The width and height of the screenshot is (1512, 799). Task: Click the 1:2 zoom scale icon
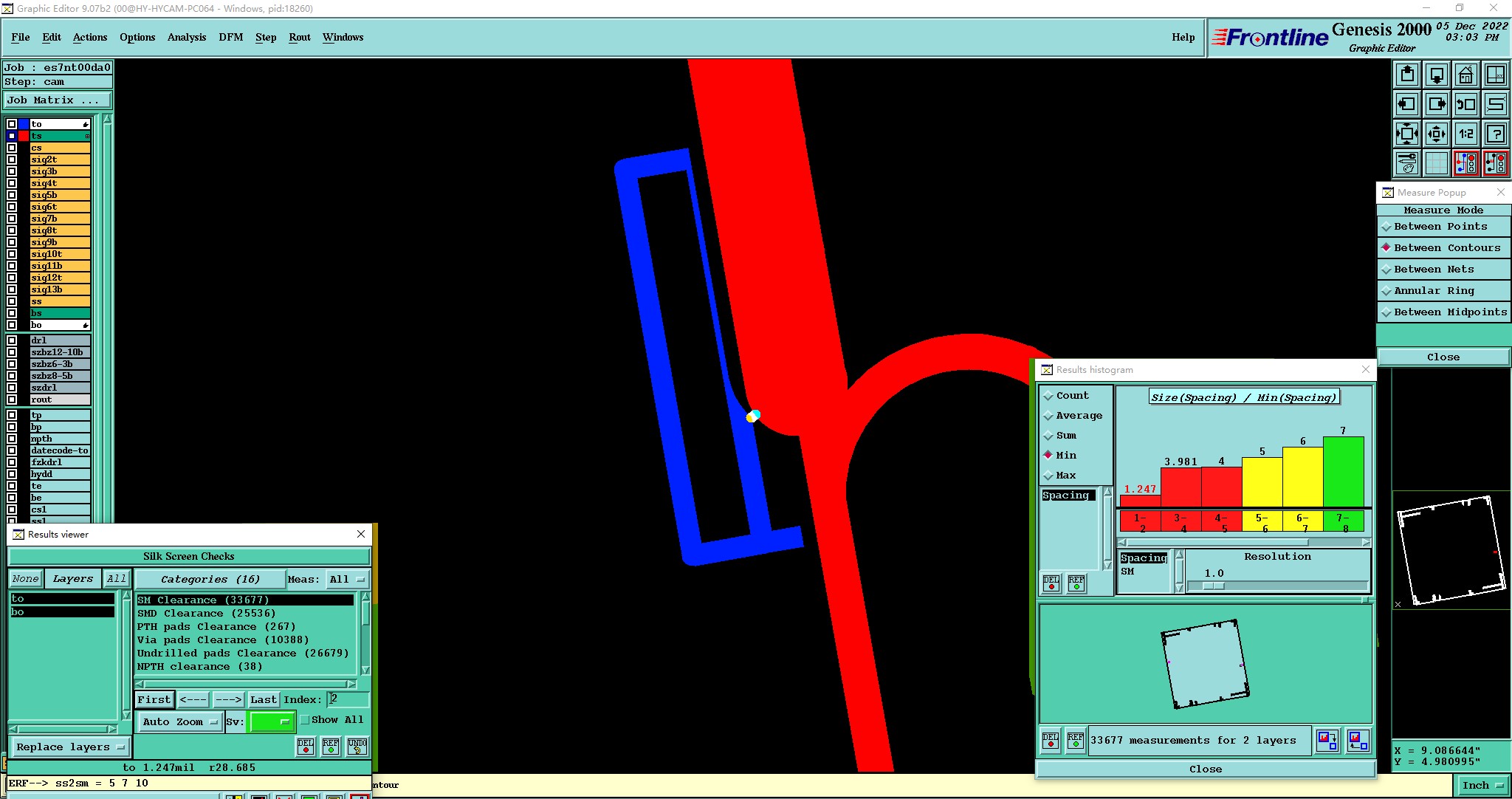(x=1465, y=134)
